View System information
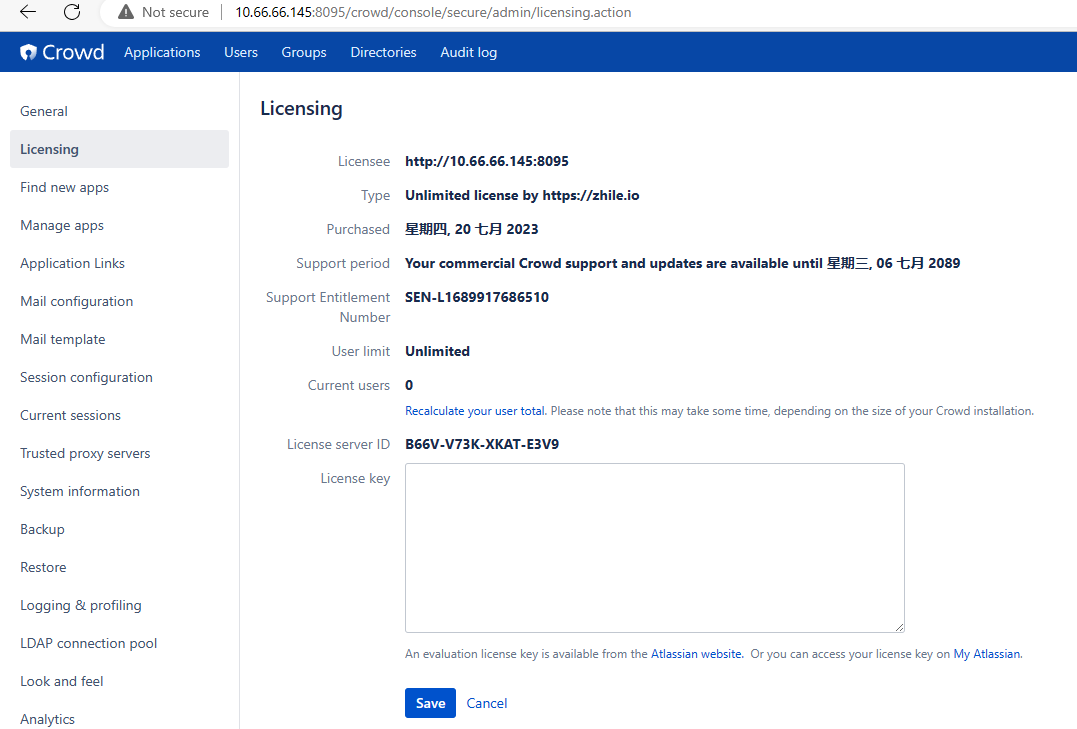Screen dimensions: 1077x729 click(80, 491)
